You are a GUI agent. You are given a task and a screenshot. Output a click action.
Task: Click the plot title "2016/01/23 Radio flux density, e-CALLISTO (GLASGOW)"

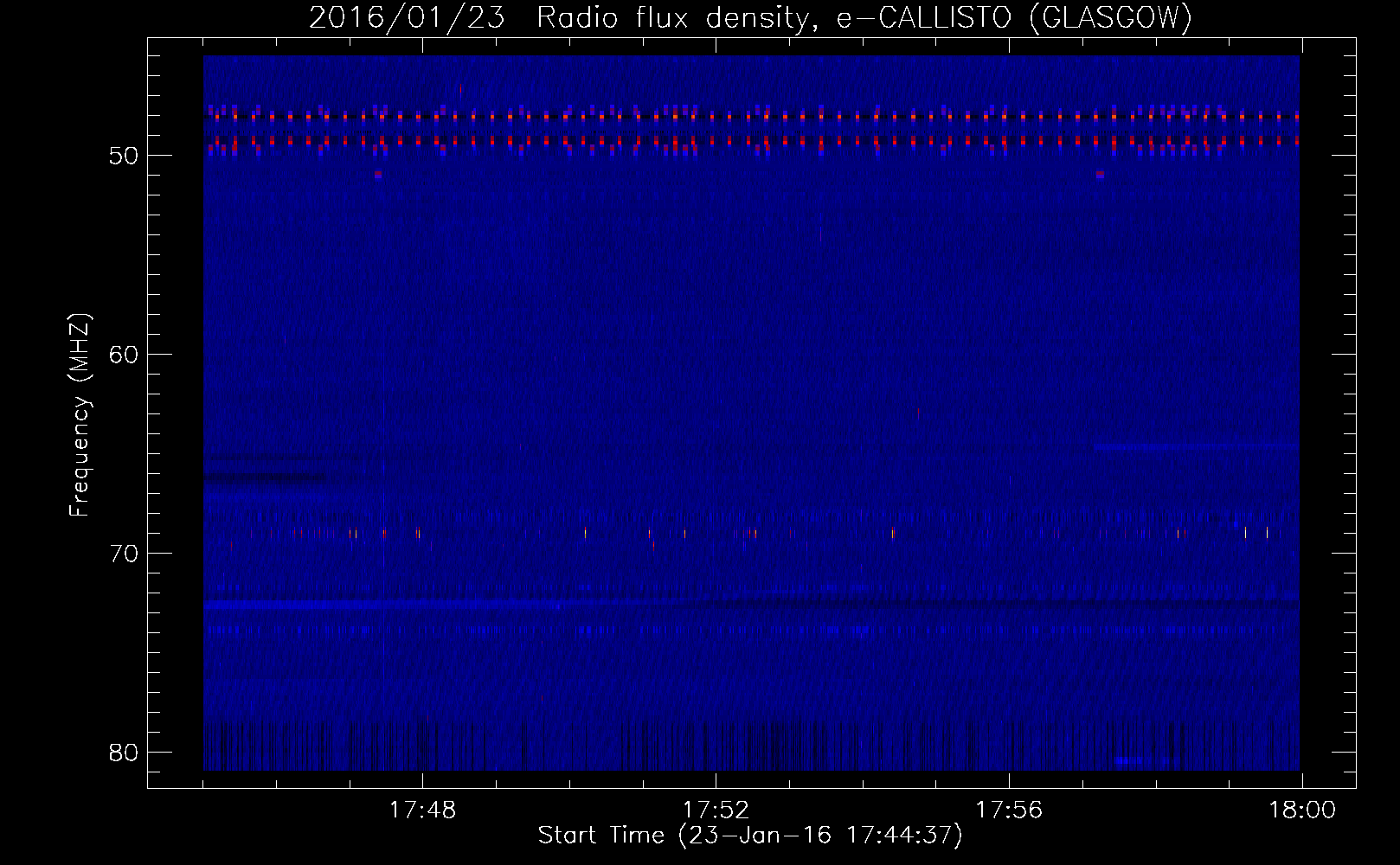click(750, 18)
